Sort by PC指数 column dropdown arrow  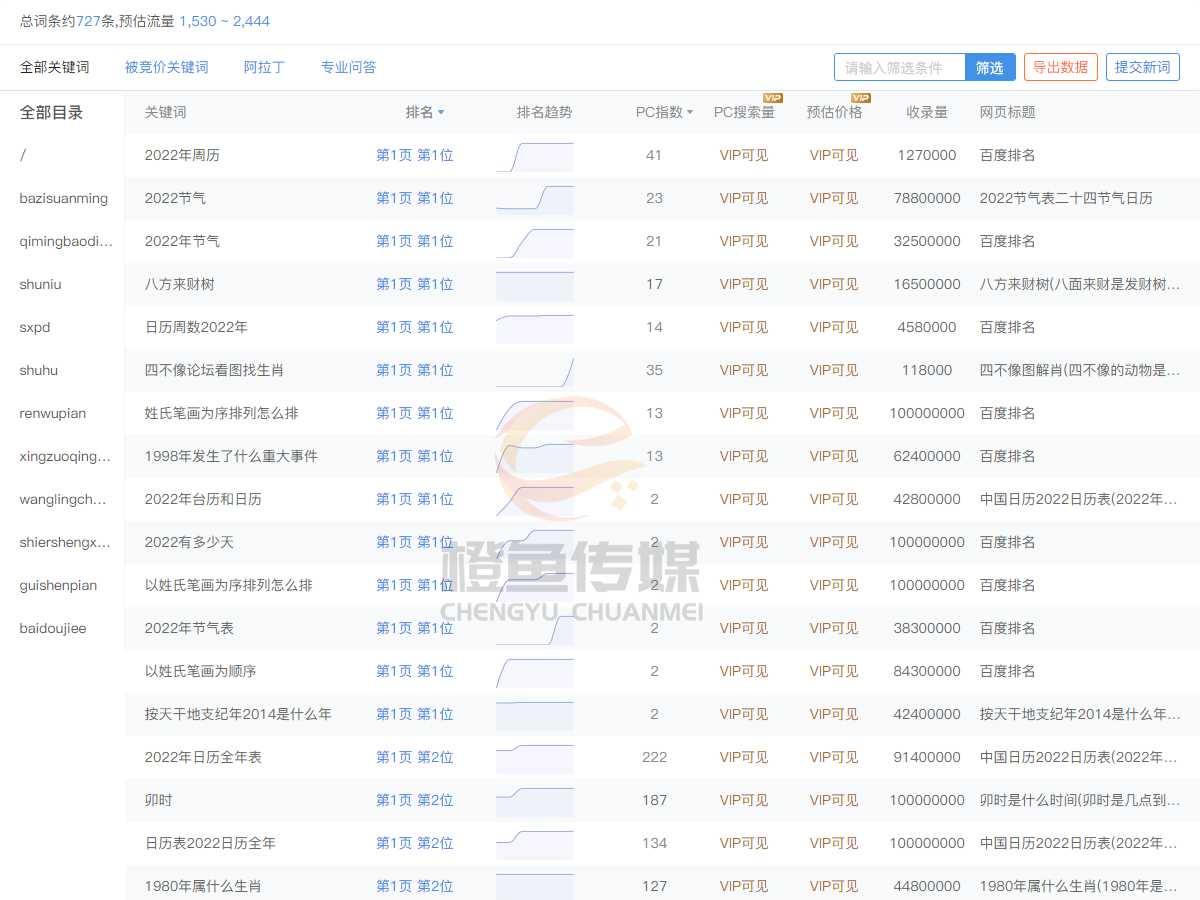pyautogui.click(x=690, y=113)
